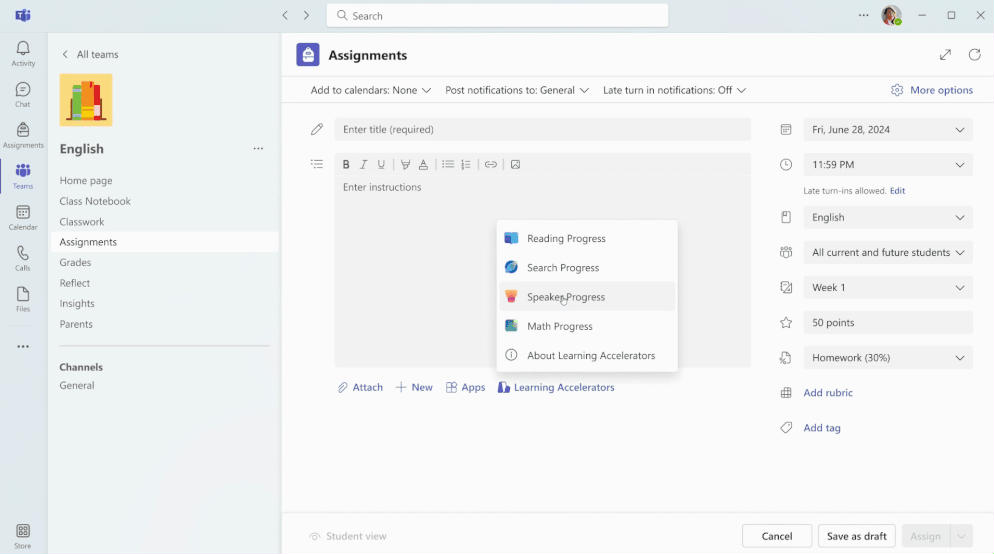994x554 pixels.
Task: Click the bulleted list icon
Action: click(x=448, y=164)
